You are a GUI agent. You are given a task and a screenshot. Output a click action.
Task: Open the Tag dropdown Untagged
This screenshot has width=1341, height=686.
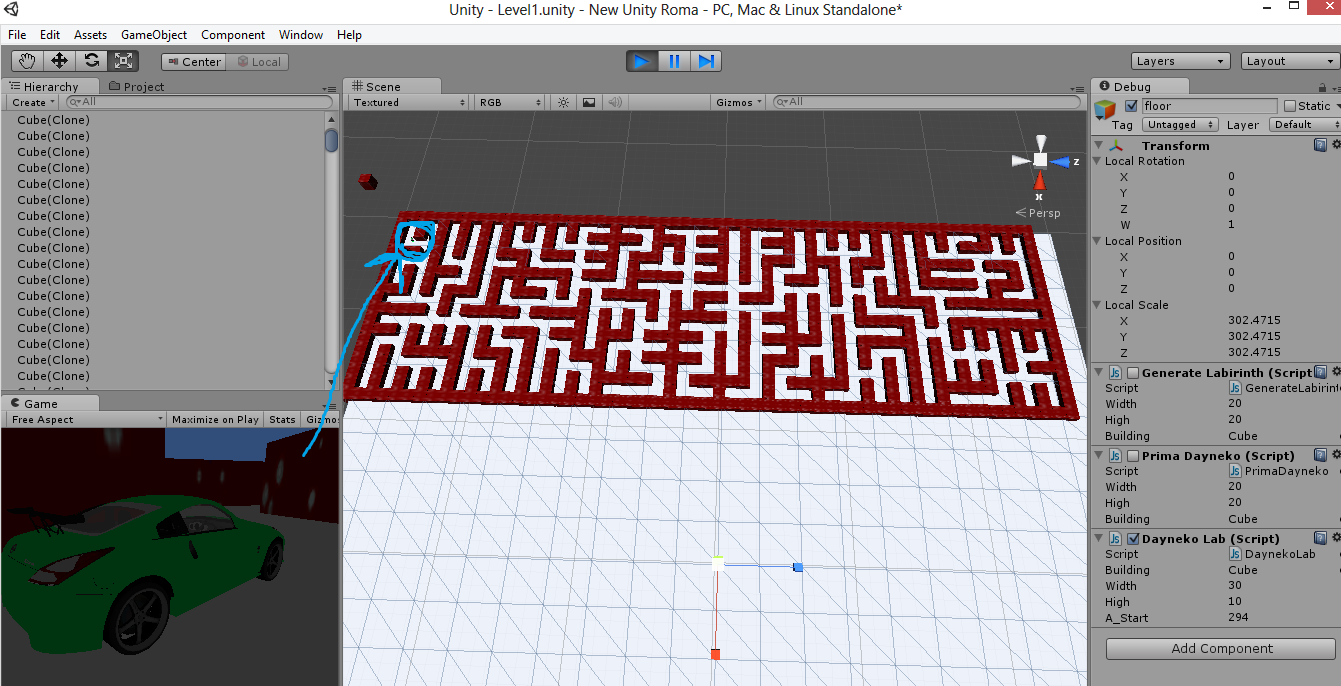click(1180, 125)
